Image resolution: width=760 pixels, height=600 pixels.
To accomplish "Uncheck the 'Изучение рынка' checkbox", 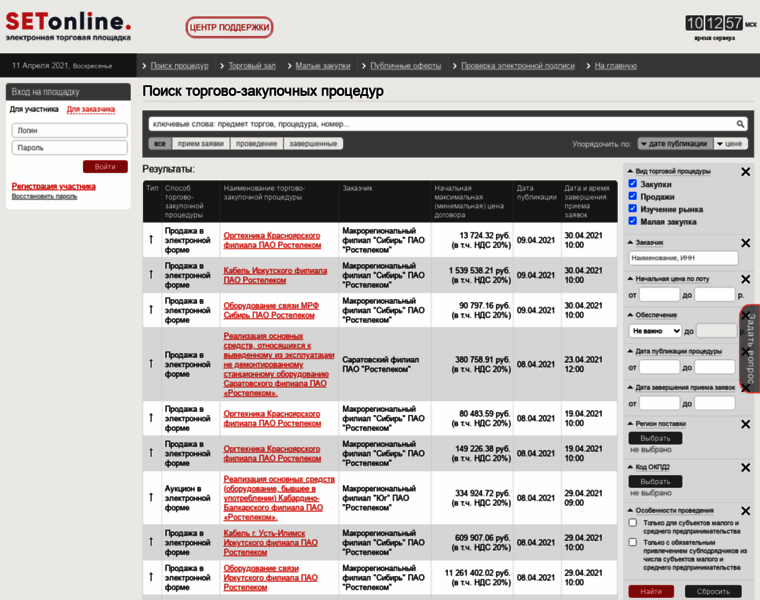I will pos(633,209).
